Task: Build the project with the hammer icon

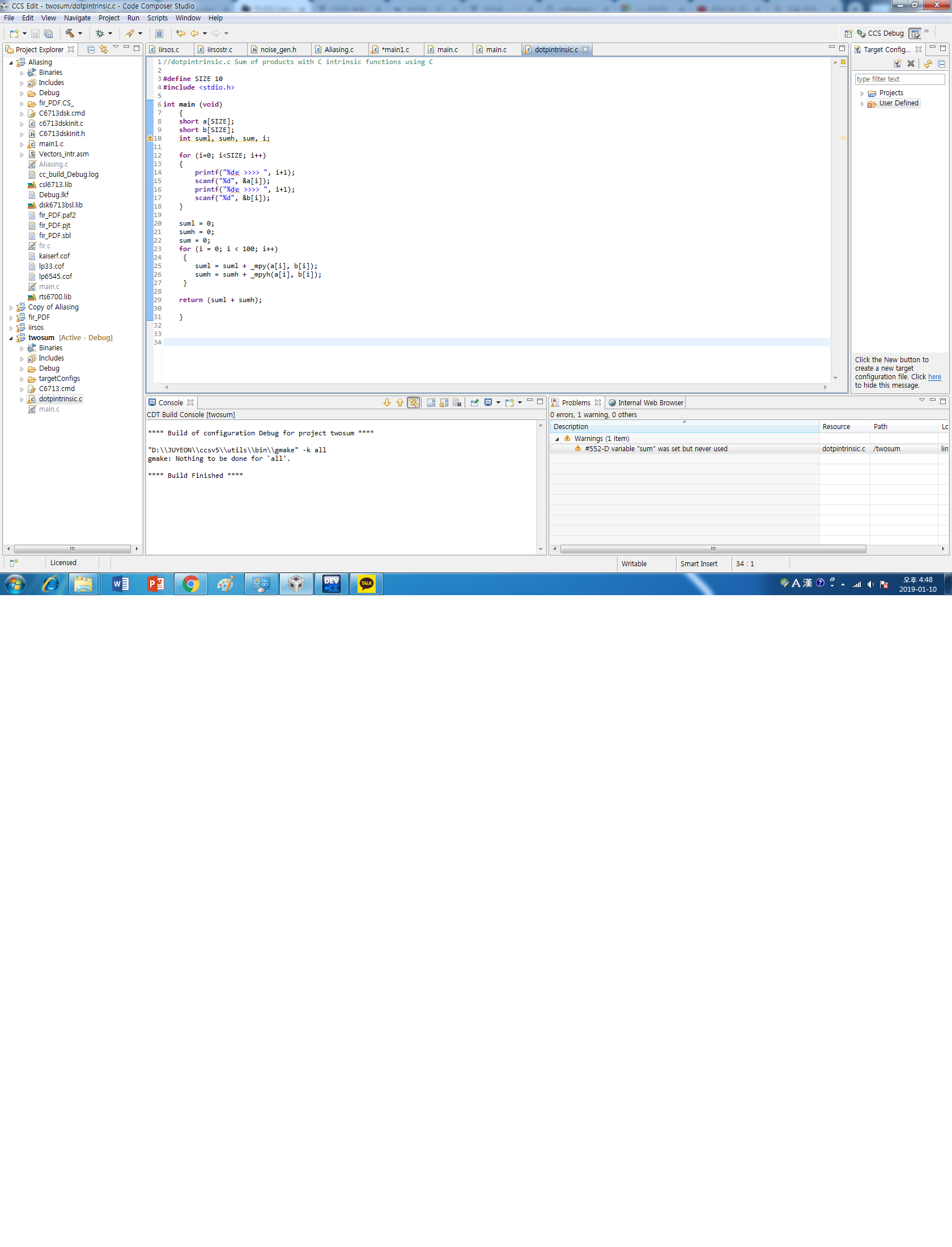Action: tap(71, 33)
